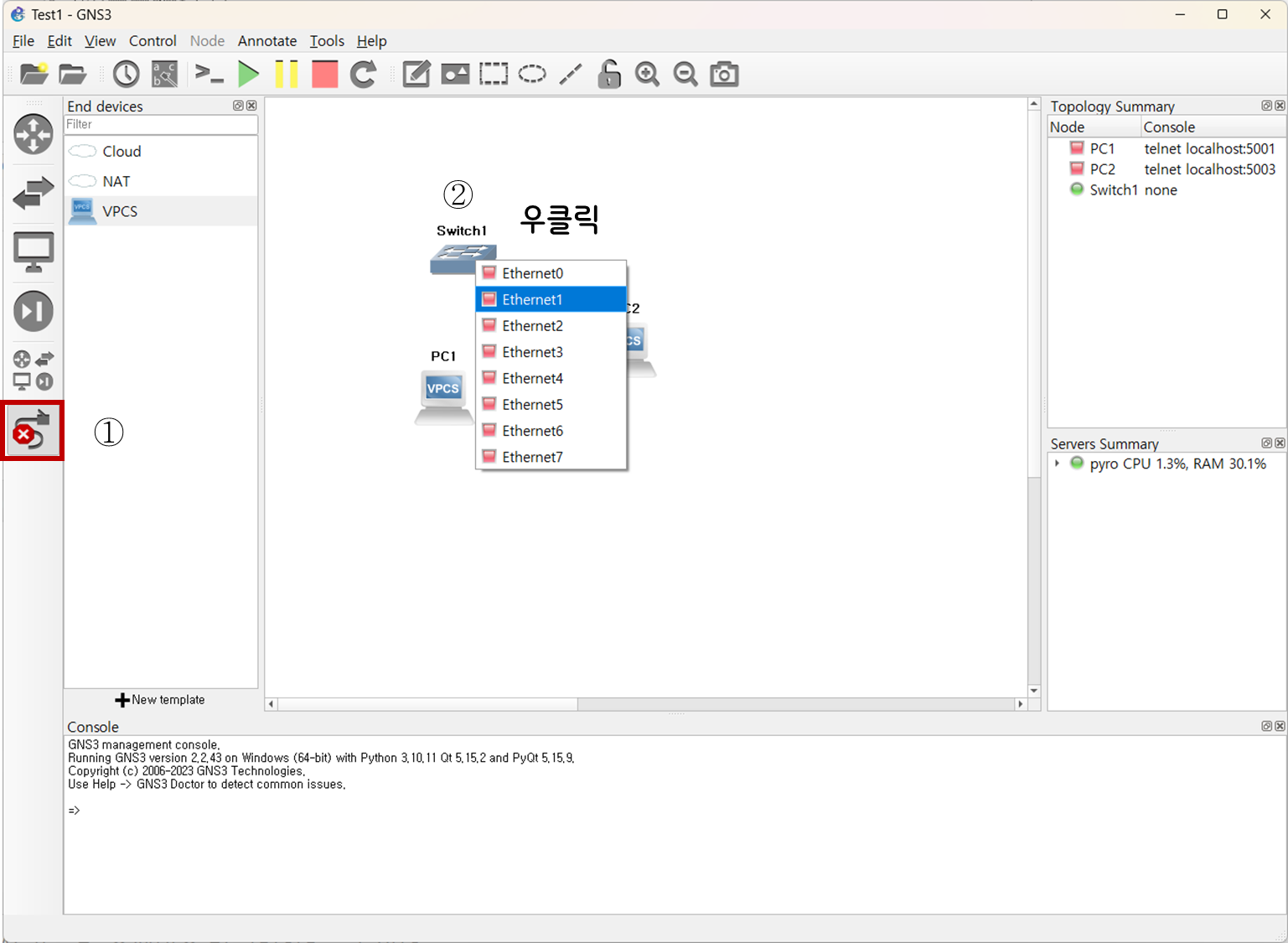Start all nodes with green play
Screen dimensions: 1288x943
point(248,74)
